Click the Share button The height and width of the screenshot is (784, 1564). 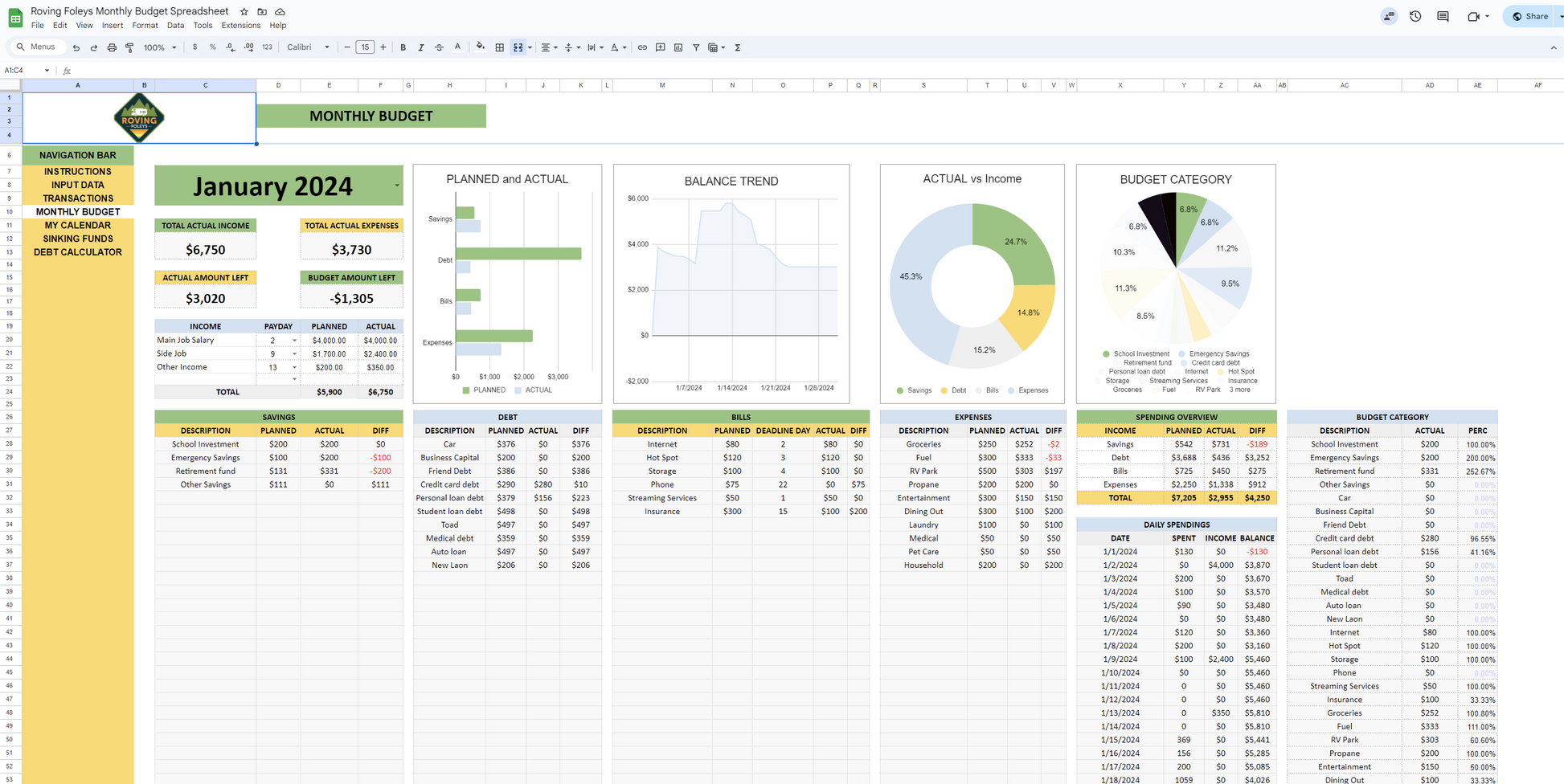(x=1530, y=16)
